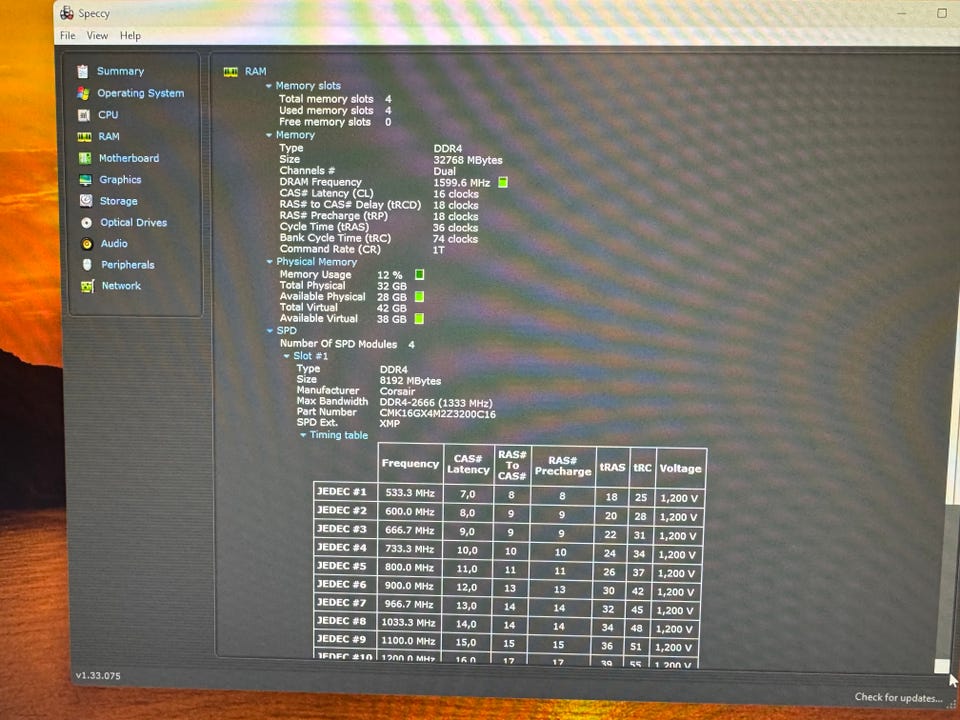Viewport: 960px width, 720px height.
Task: Open the Audio speaker icon
Action: [88, 244]
